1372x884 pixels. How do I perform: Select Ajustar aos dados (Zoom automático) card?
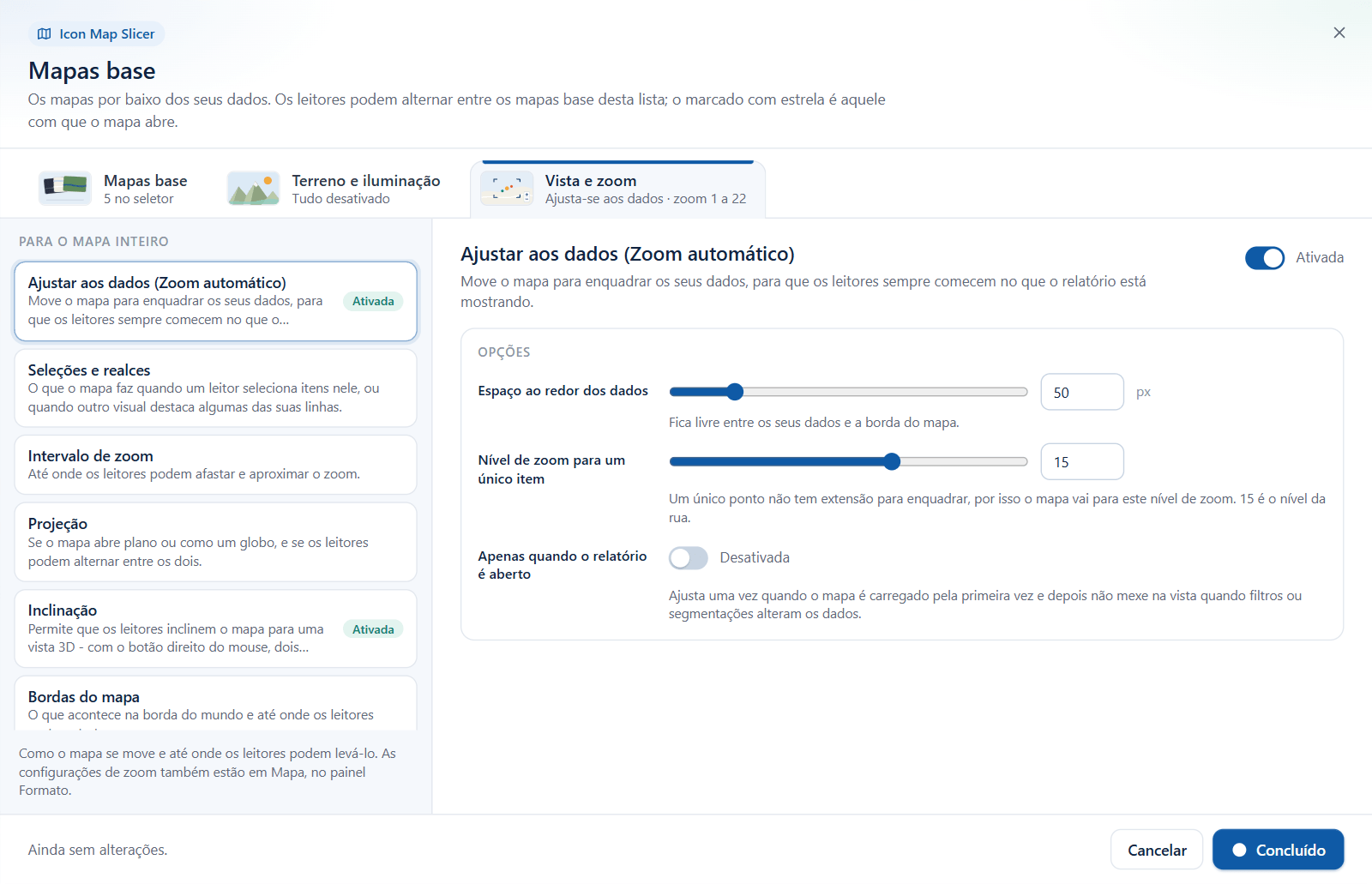(215, 301)
